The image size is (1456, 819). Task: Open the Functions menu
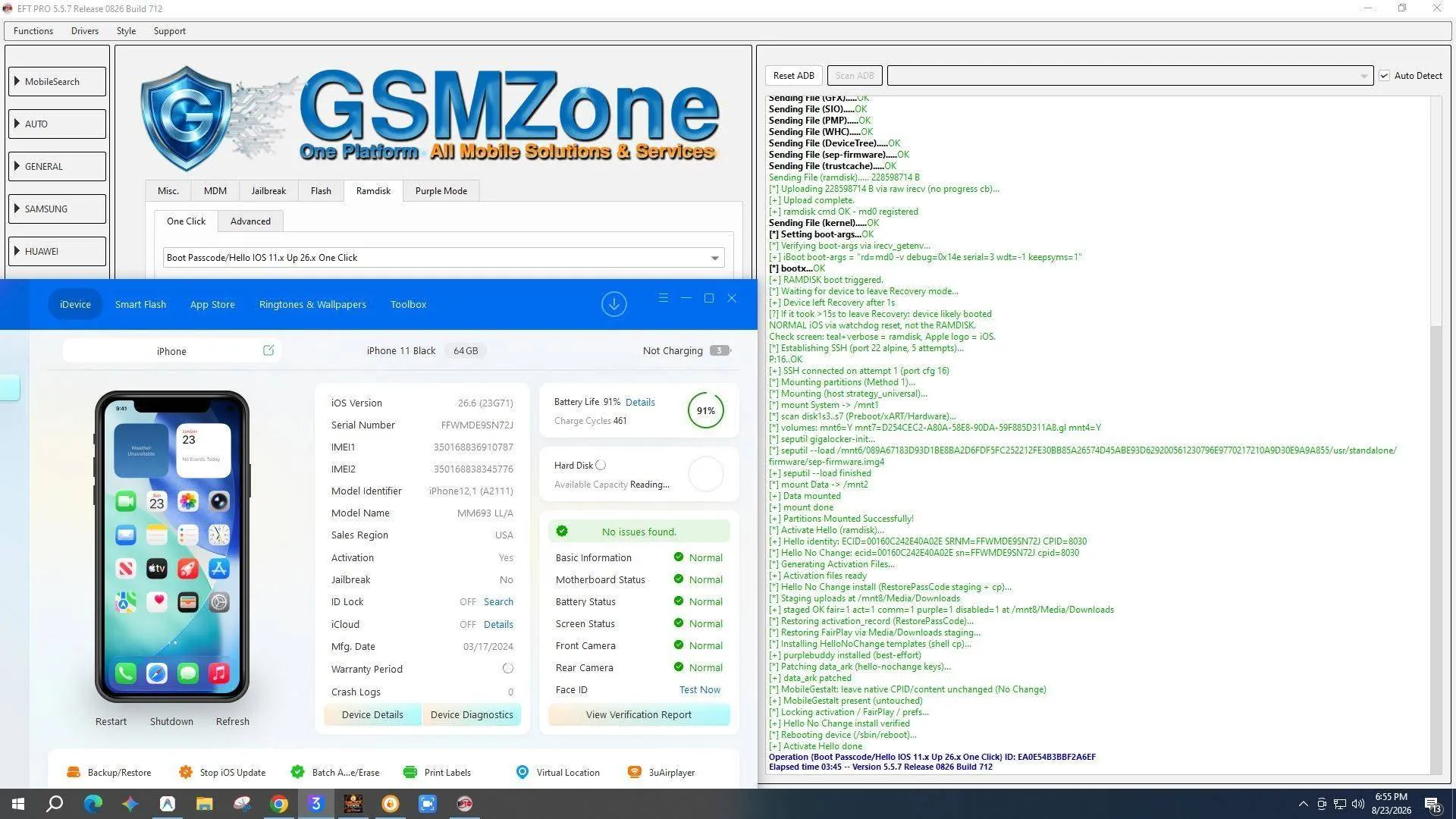pos(33,31)
